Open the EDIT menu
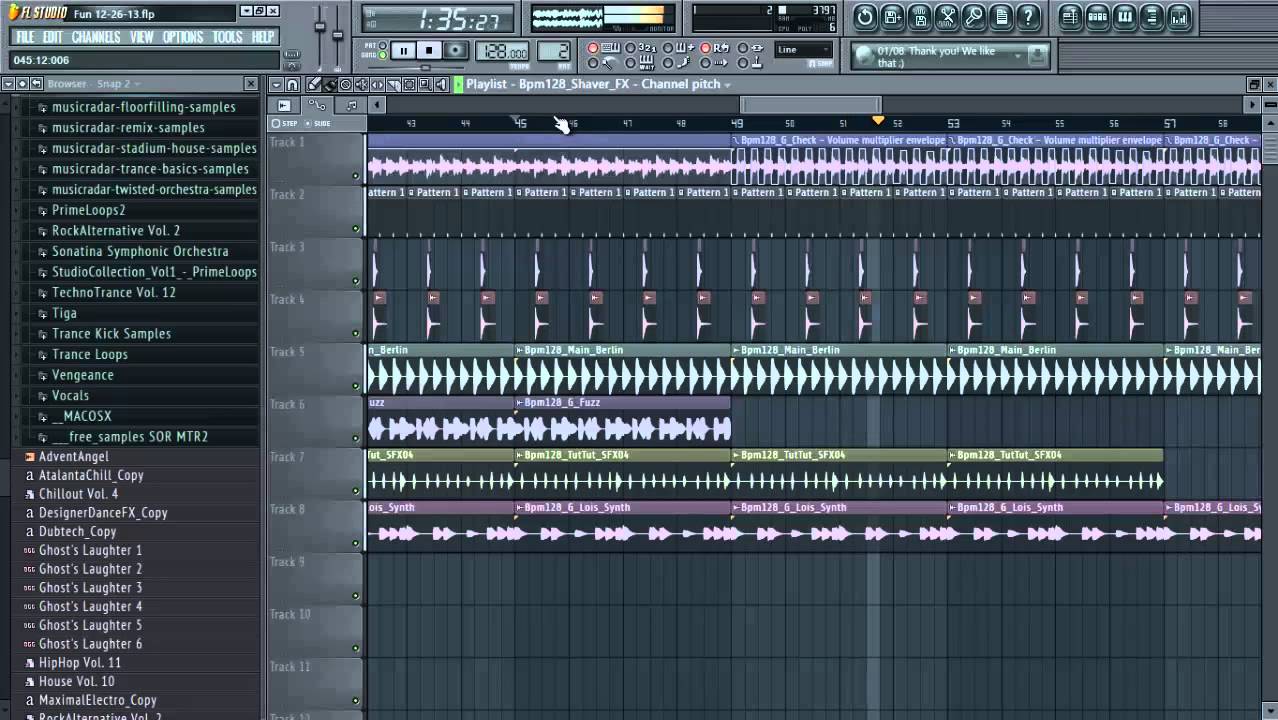Screen dimensions: 1278x720 53,37
